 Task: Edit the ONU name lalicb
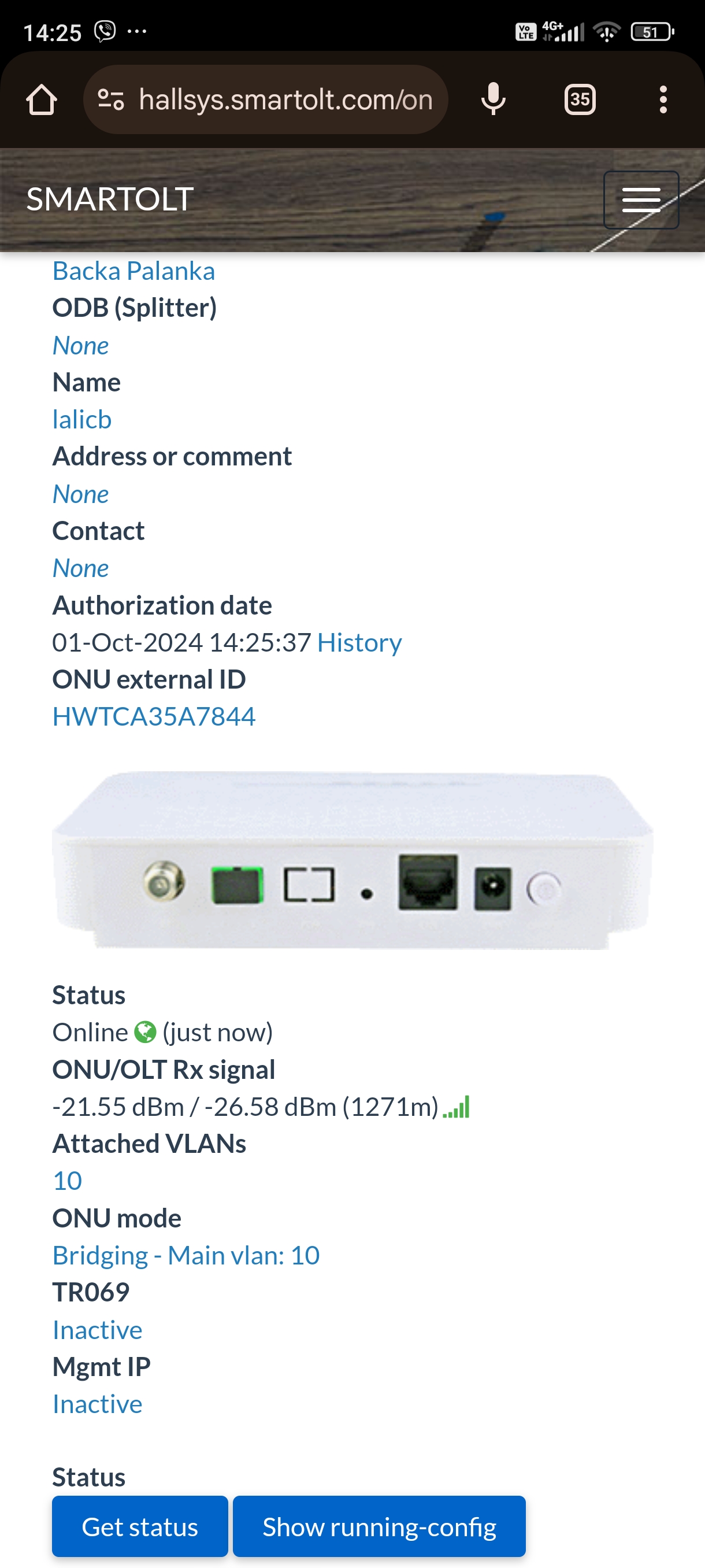[x=81, y=419]
